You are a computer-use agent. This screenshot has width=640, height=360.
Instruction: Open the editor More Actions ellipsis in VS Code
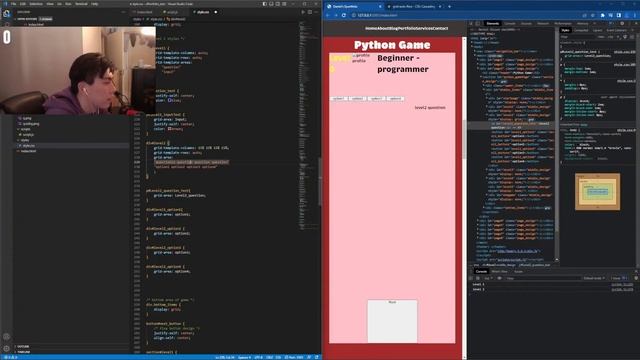[x=316, y=12]
